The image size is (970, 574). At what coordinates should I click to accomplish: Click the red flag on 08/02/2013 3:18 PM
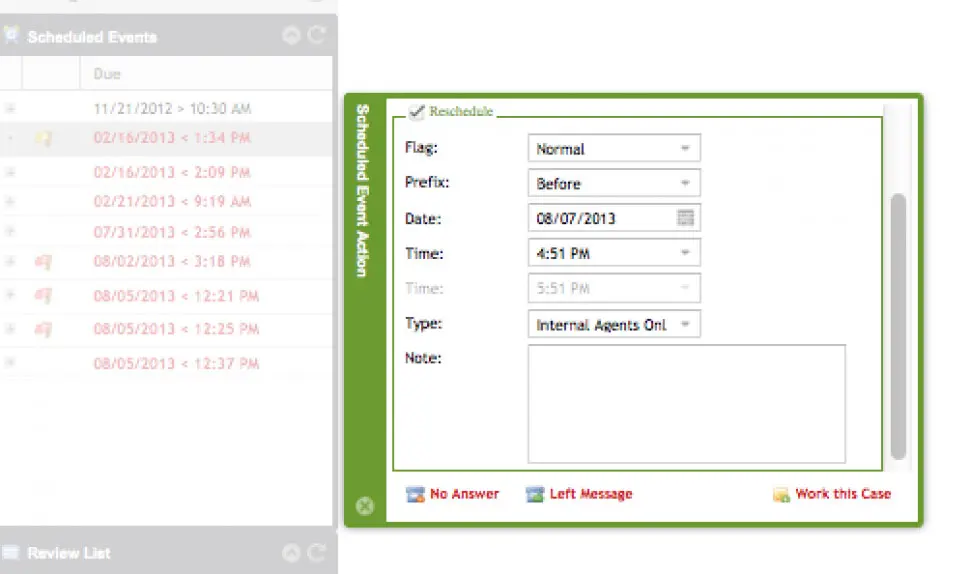point(43,262)
